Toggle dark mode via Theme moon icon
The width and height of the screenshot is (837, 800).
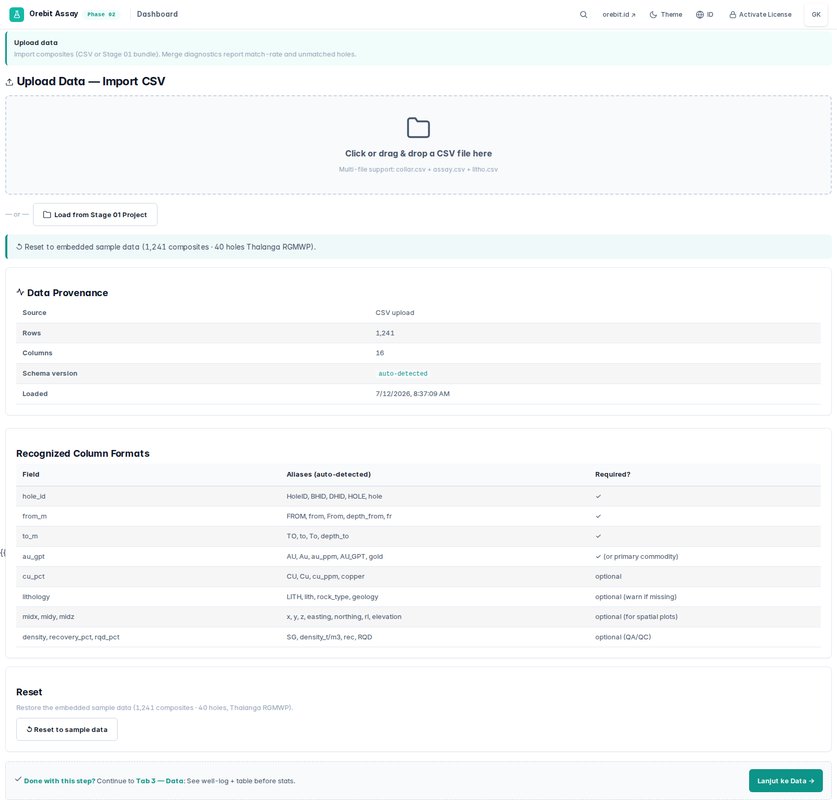(653, 15)
